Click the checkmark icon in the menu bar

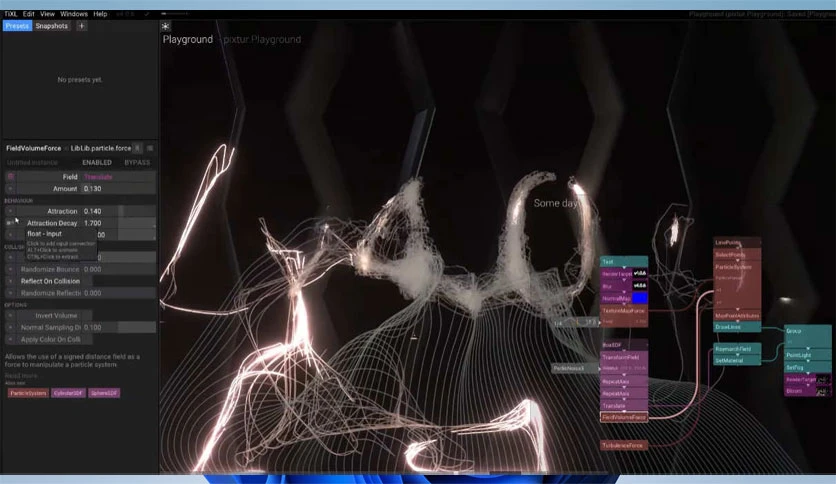(147, 14)
